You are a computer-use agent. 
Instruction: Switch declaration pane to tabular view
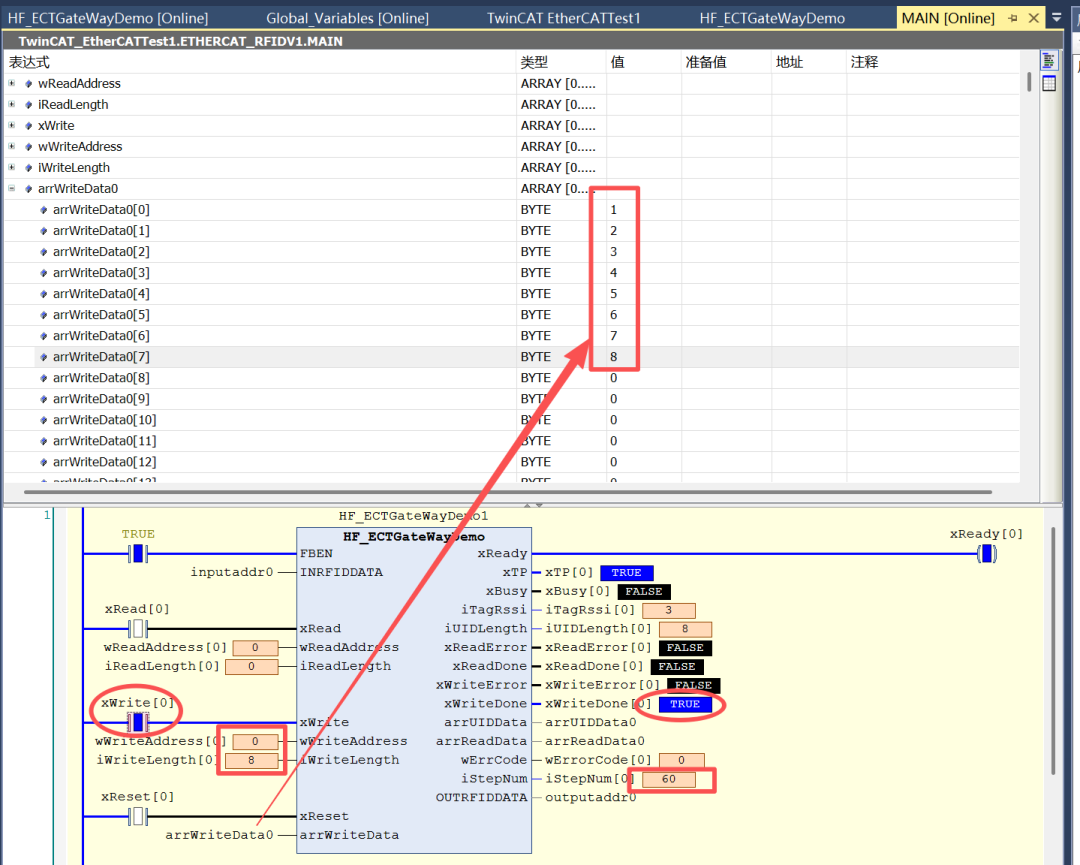[1049, 84]
